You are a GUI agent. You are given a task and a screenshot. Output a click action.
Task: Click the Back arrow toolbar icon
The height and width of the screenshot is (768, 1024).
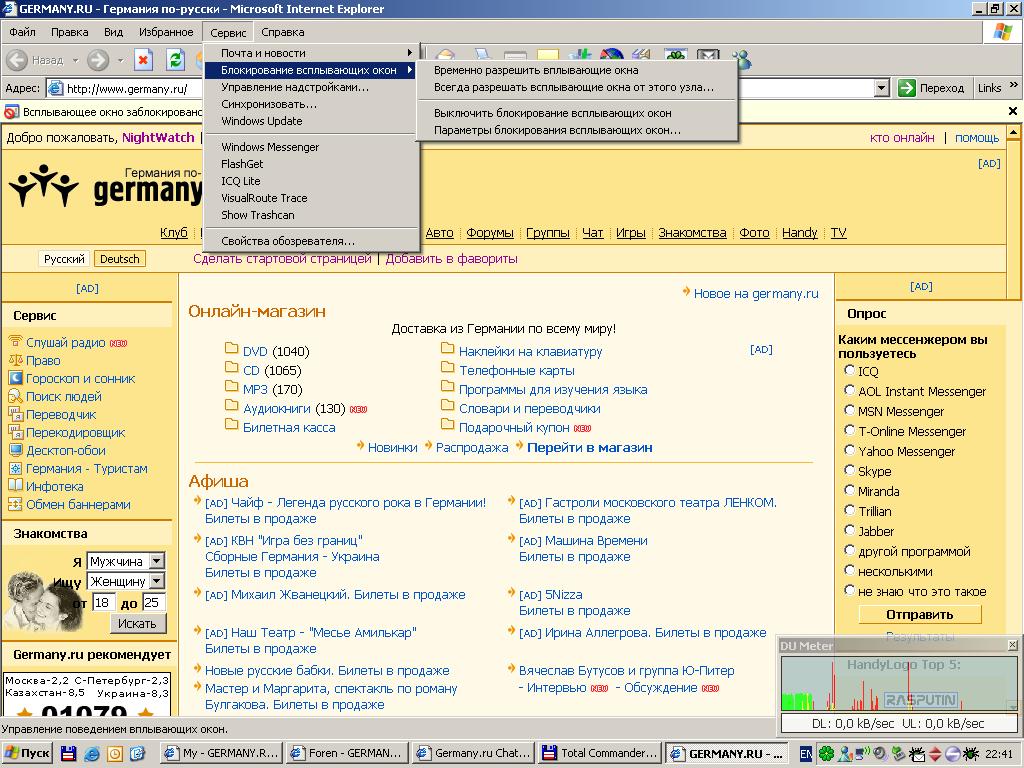tap(17, 60)
